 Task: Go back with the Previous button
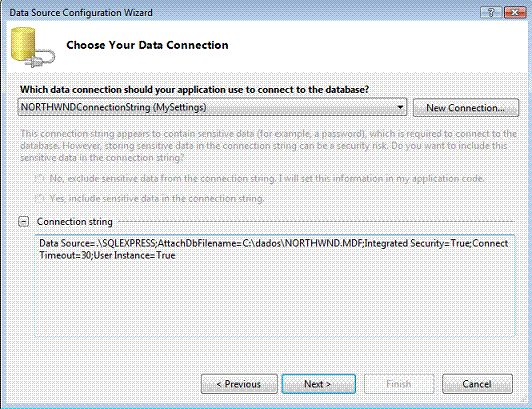click(x=239, y=384)
